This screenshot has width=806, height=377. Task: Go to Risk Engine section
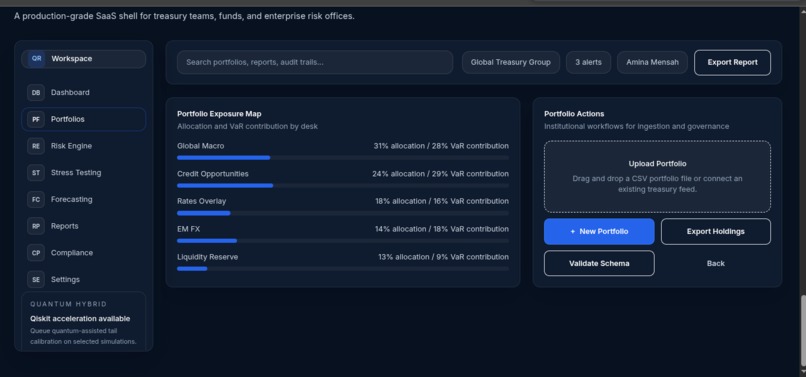(x=83, y=146)
